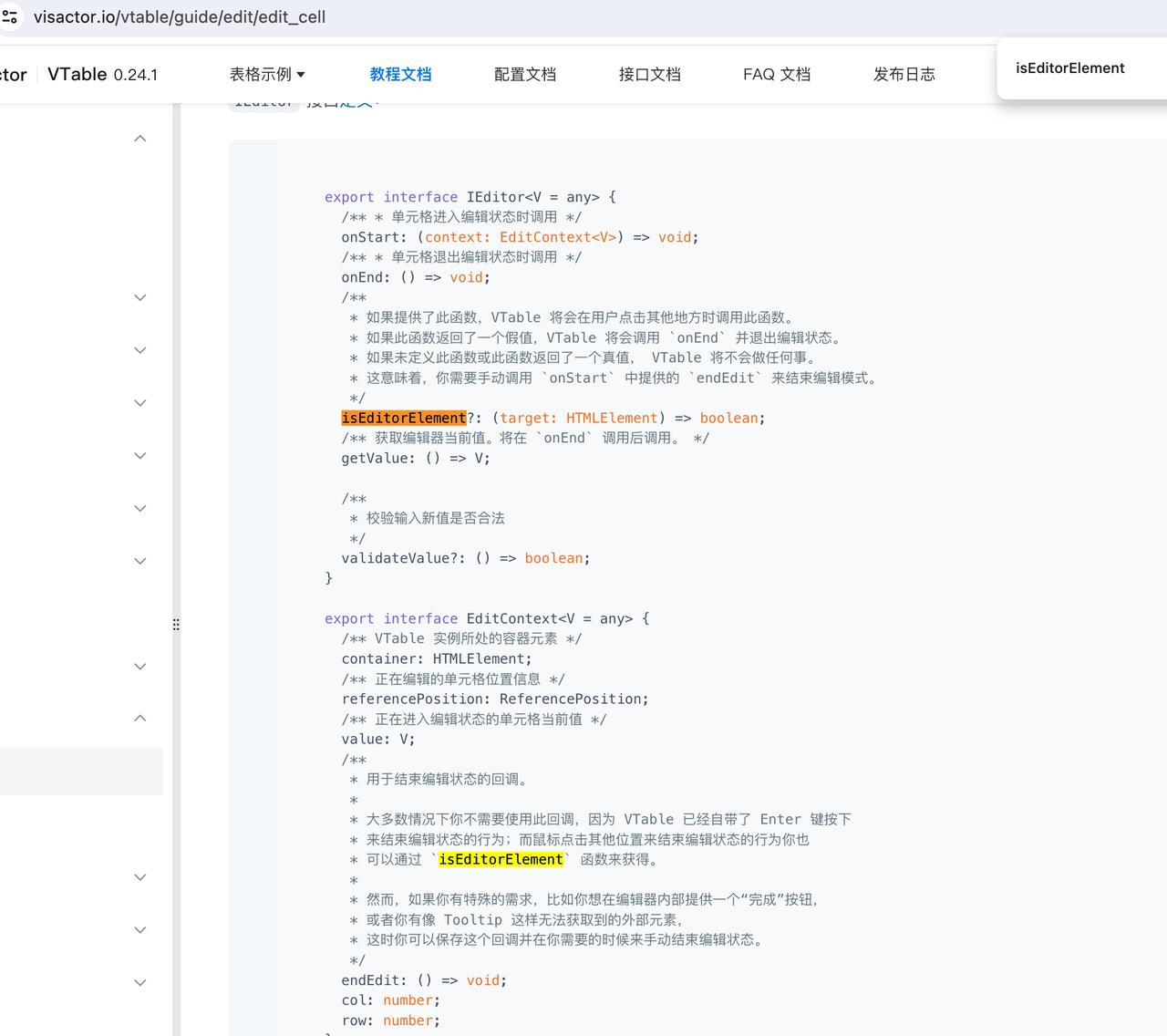Screen dimensions: 1167x1036
Task: Click the "validateValue?: () => boolean;" line
Action: (466, 558)
